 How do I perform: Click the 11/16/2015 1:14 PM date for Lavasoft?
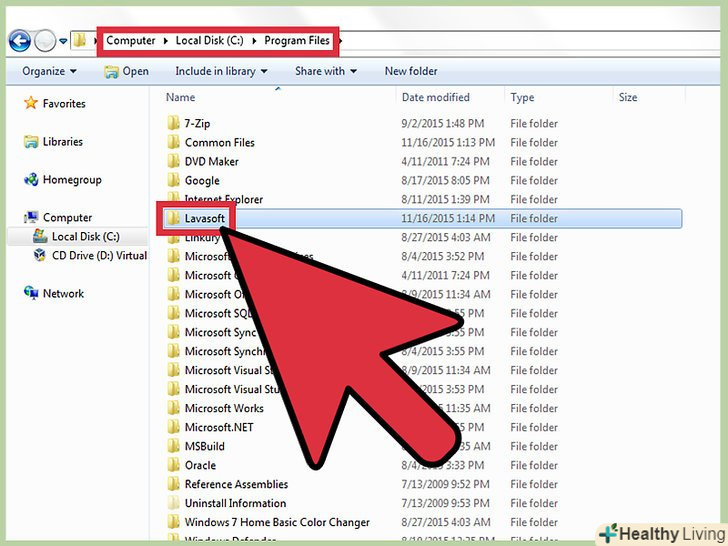coord(448,218)
